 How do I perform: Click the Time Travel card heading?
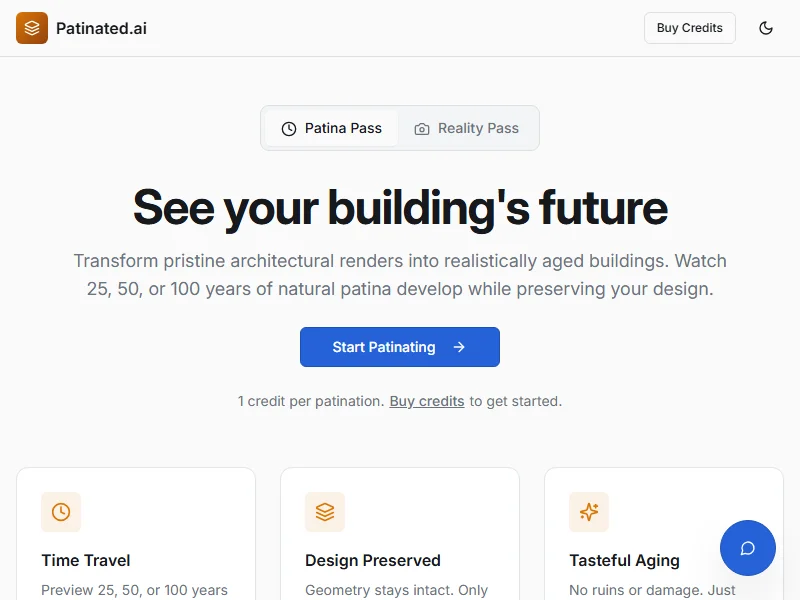pos(86,560)
